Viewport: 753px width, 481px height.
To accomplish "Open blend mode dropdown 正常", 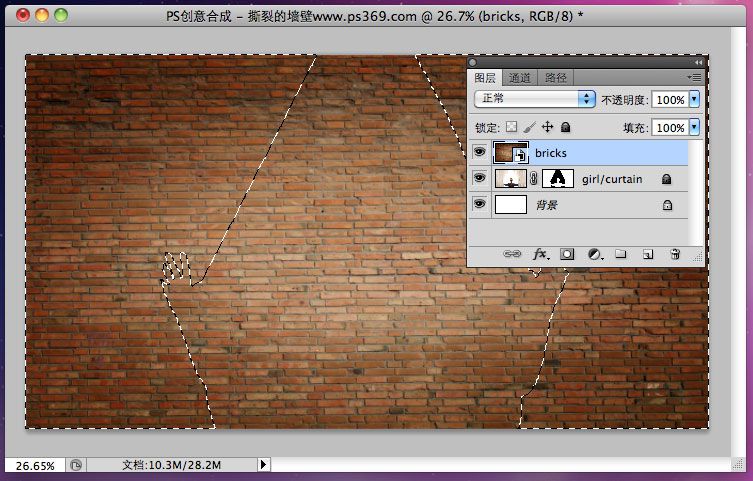I will coord(534,99).
